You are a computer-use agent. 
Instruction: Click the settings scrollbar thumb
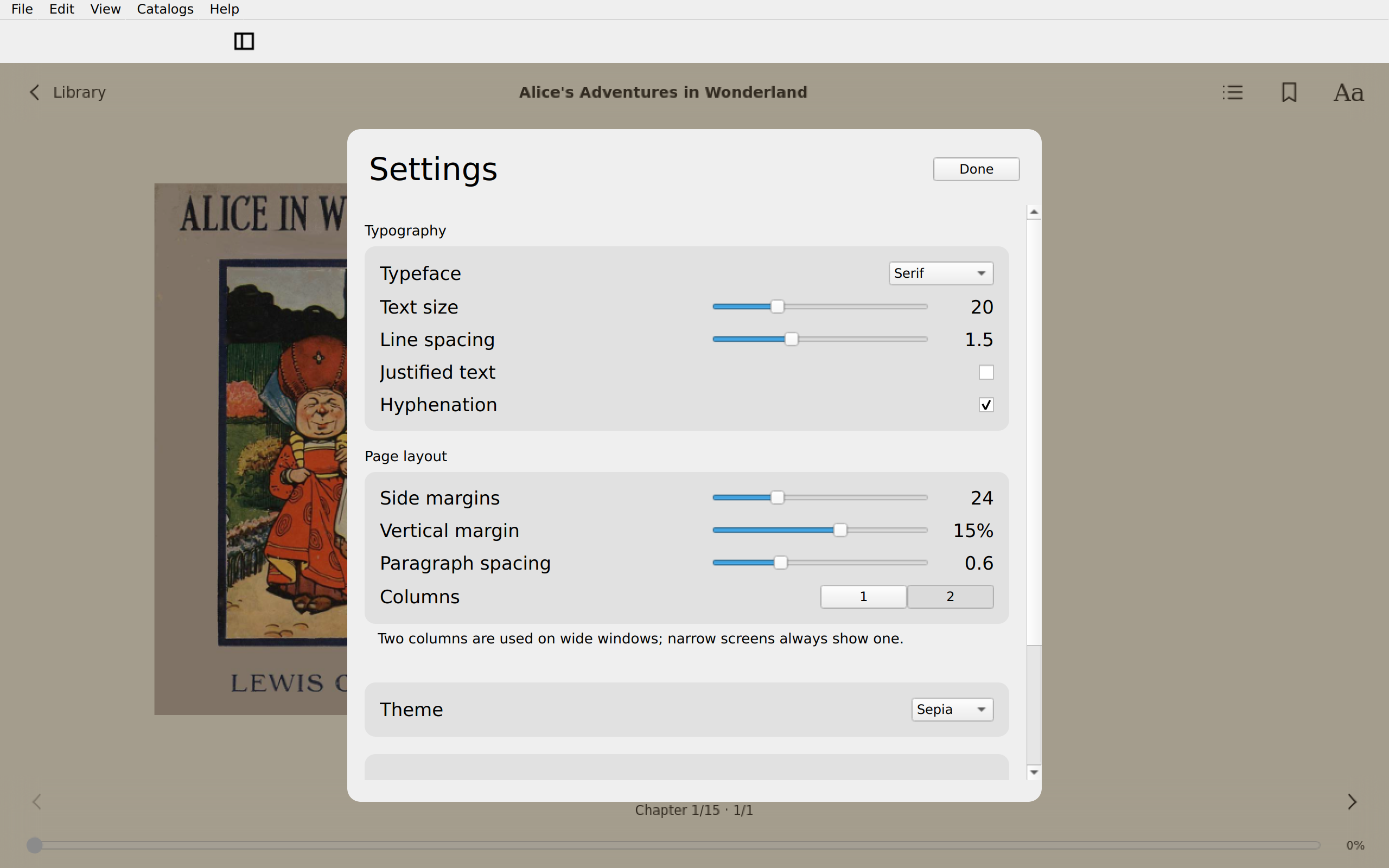1034,432
